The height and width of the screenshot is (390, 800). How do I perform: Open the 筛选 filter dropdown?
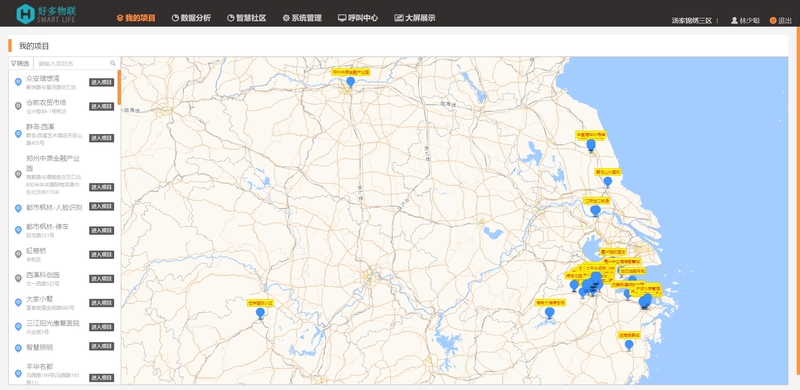(20, 63)
